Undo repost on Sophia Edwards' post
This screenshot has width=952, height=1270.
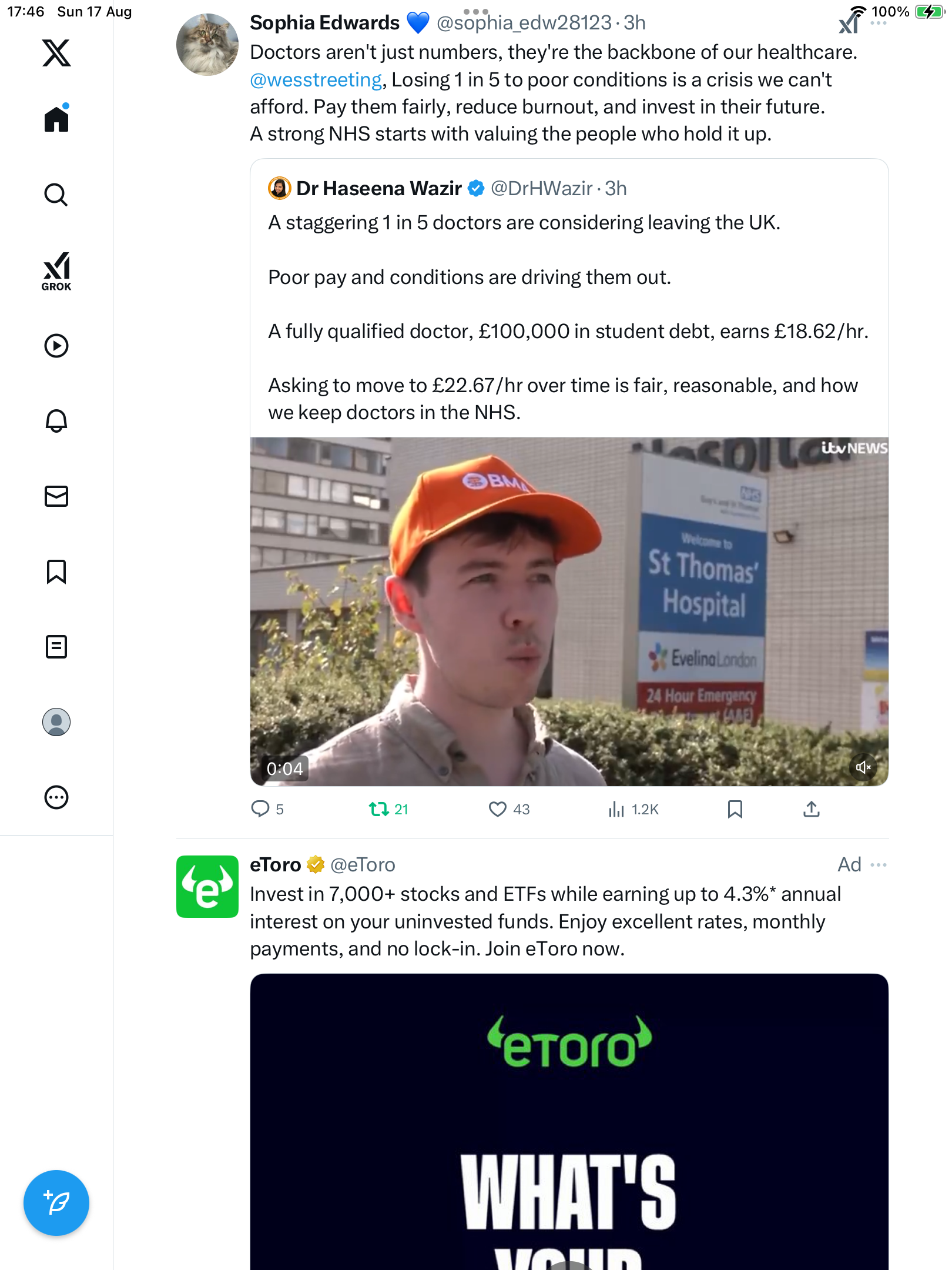(x=379, y=810)
